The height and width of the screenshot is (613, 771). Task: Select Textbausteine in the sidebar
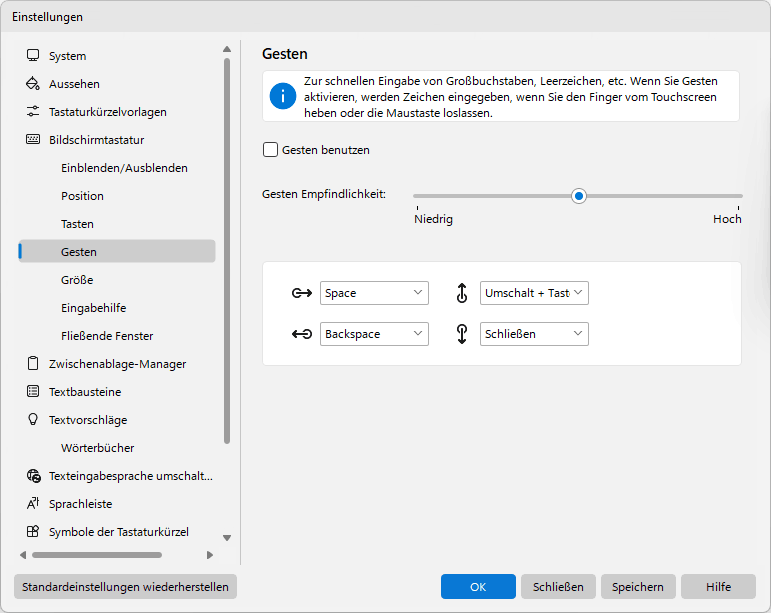point(117,392)
